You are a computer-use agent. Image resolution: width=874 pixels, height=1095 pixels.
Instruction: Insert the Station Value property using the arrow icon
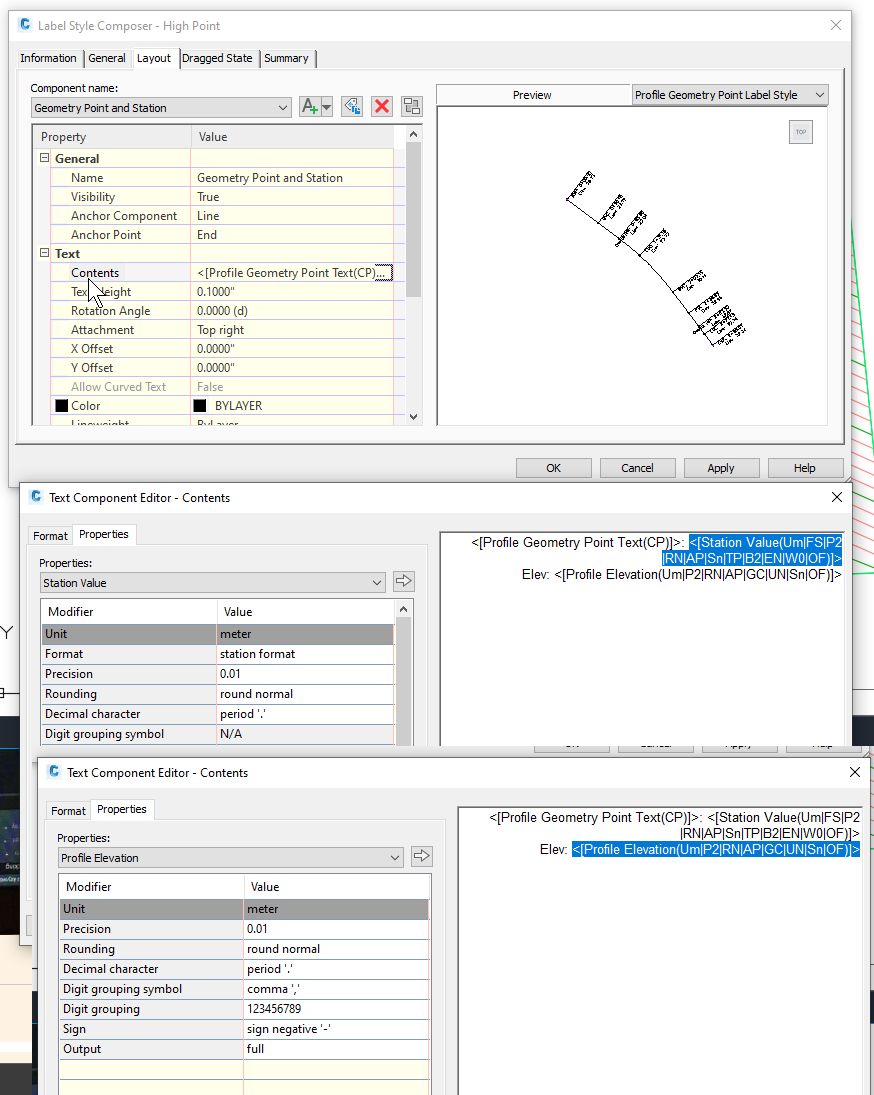point(404,581)
